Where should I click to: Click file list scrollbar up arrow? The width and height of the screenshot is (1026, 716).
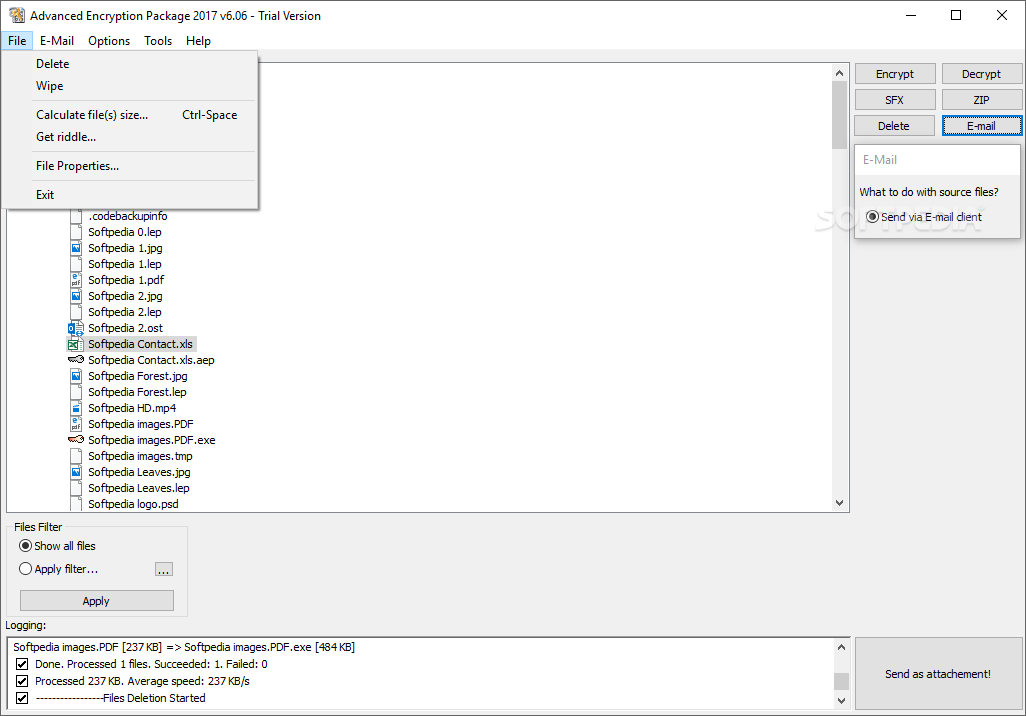[840, 73]
